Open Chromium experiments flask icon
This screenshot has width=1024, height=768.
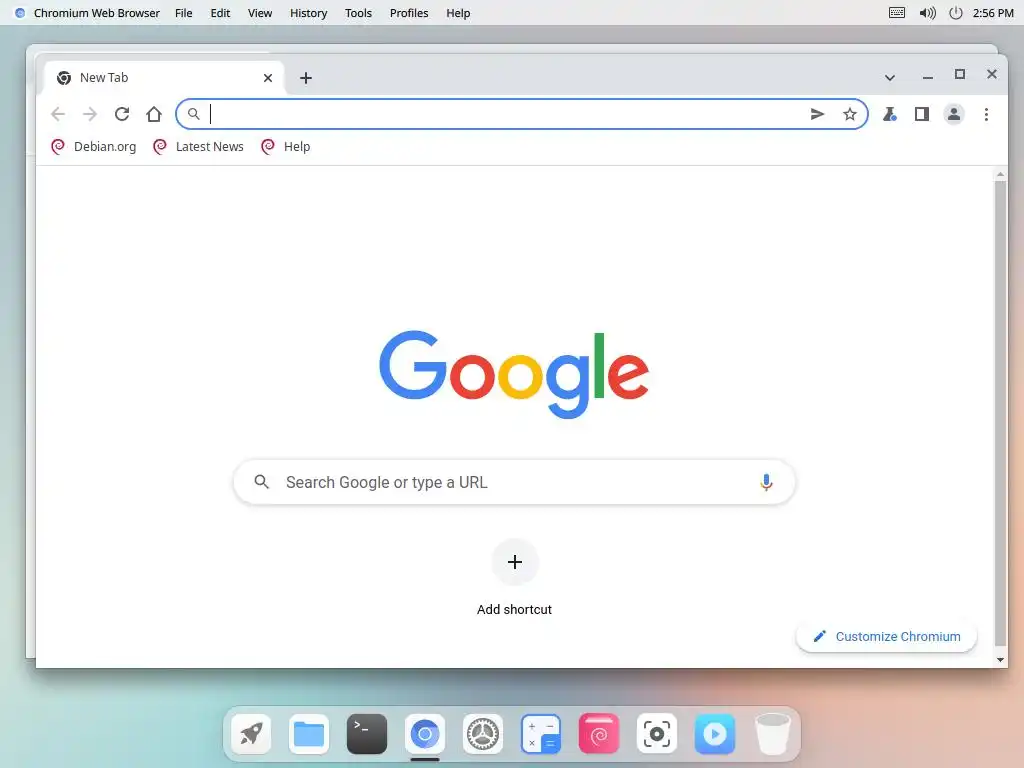(889, 114)
